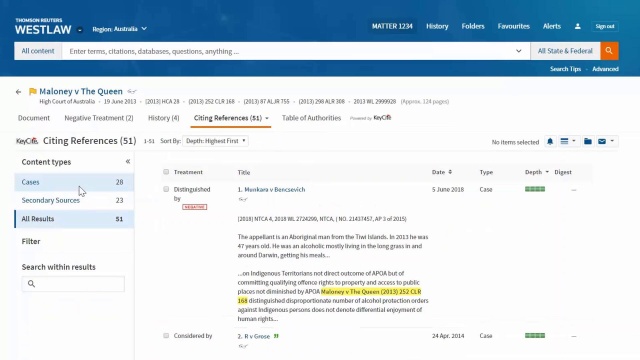Click into the Search within results field
Viewport: 640px width, 360px height.
(73, 284)
